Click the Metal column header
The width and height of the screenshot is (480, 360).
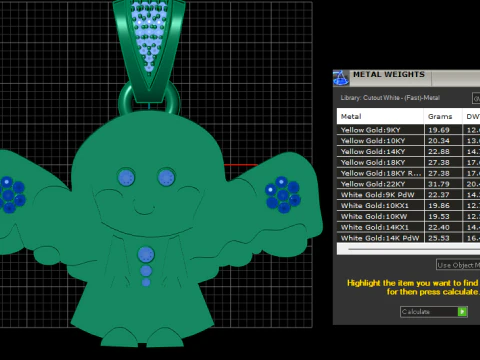380,116
